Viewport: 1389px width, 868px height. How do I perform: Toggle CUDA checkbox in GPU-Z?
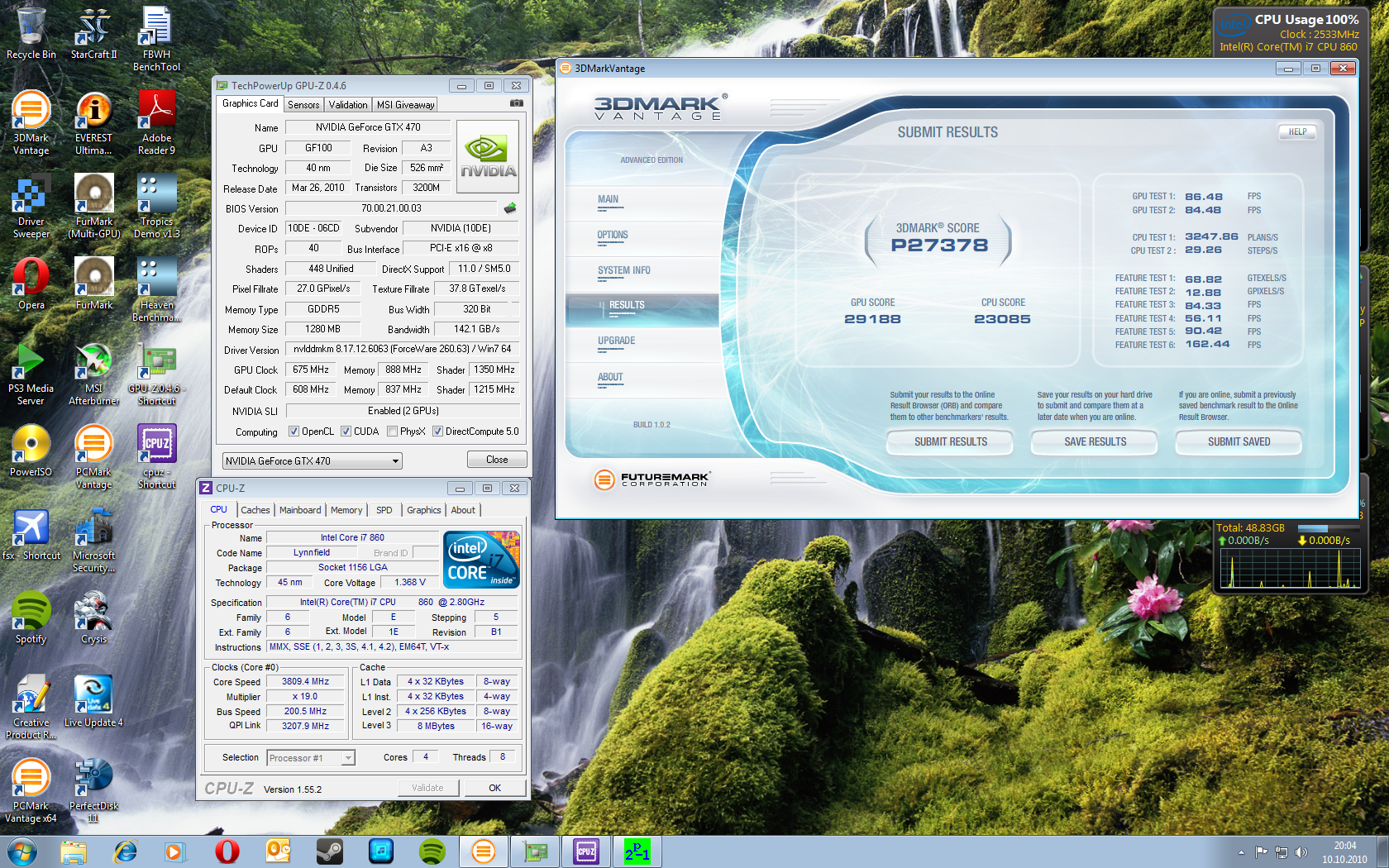346,432
